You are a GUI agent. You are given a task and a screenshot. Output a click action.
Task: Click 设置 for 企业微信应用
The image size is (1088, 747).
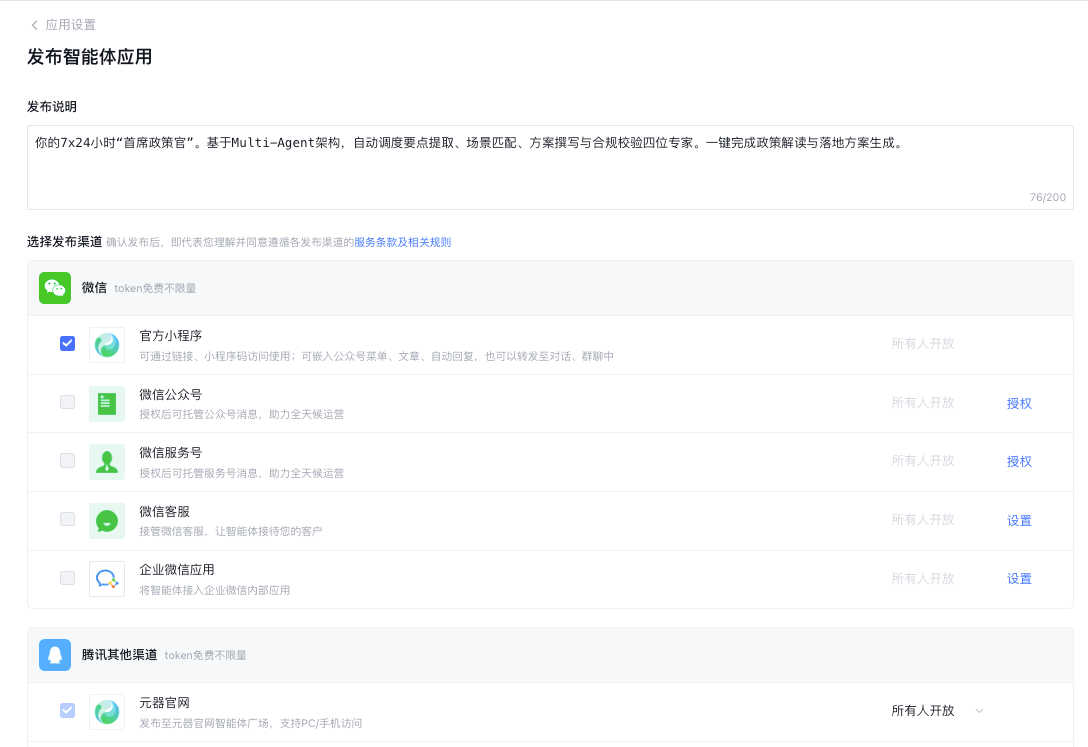click(1019, 578)
